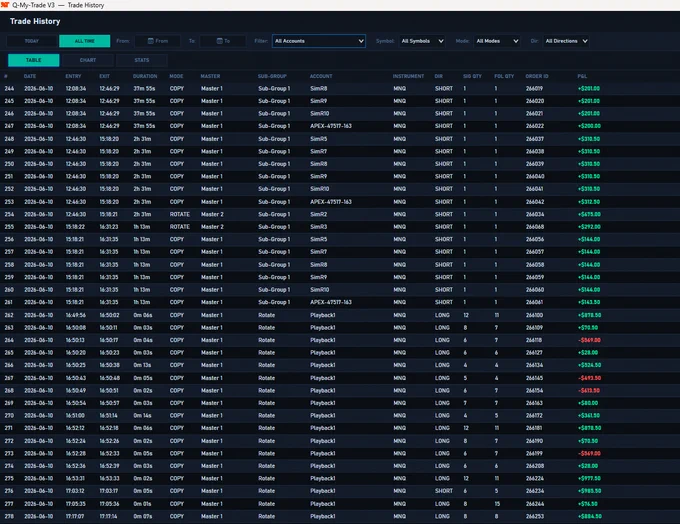Sort by the MODE column header
This screenshot has height=524, width=680.
[176, 76]
